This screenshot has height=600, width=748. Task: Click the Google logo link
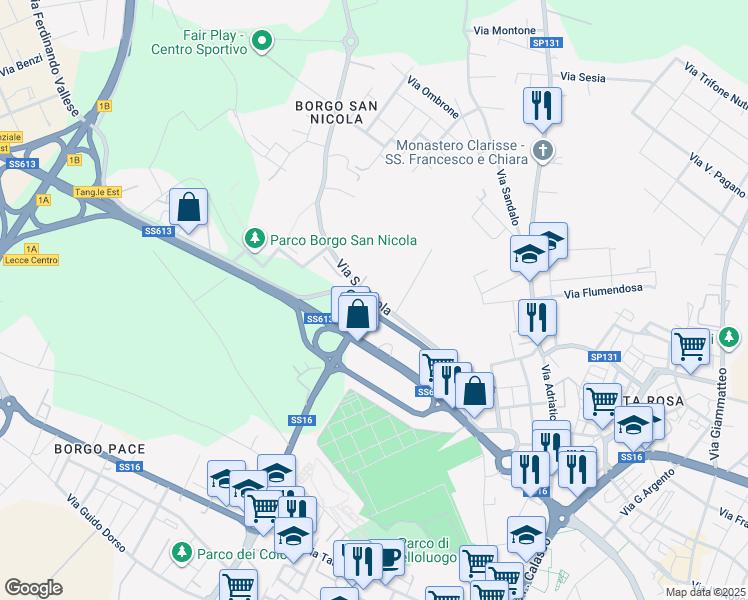33,588
